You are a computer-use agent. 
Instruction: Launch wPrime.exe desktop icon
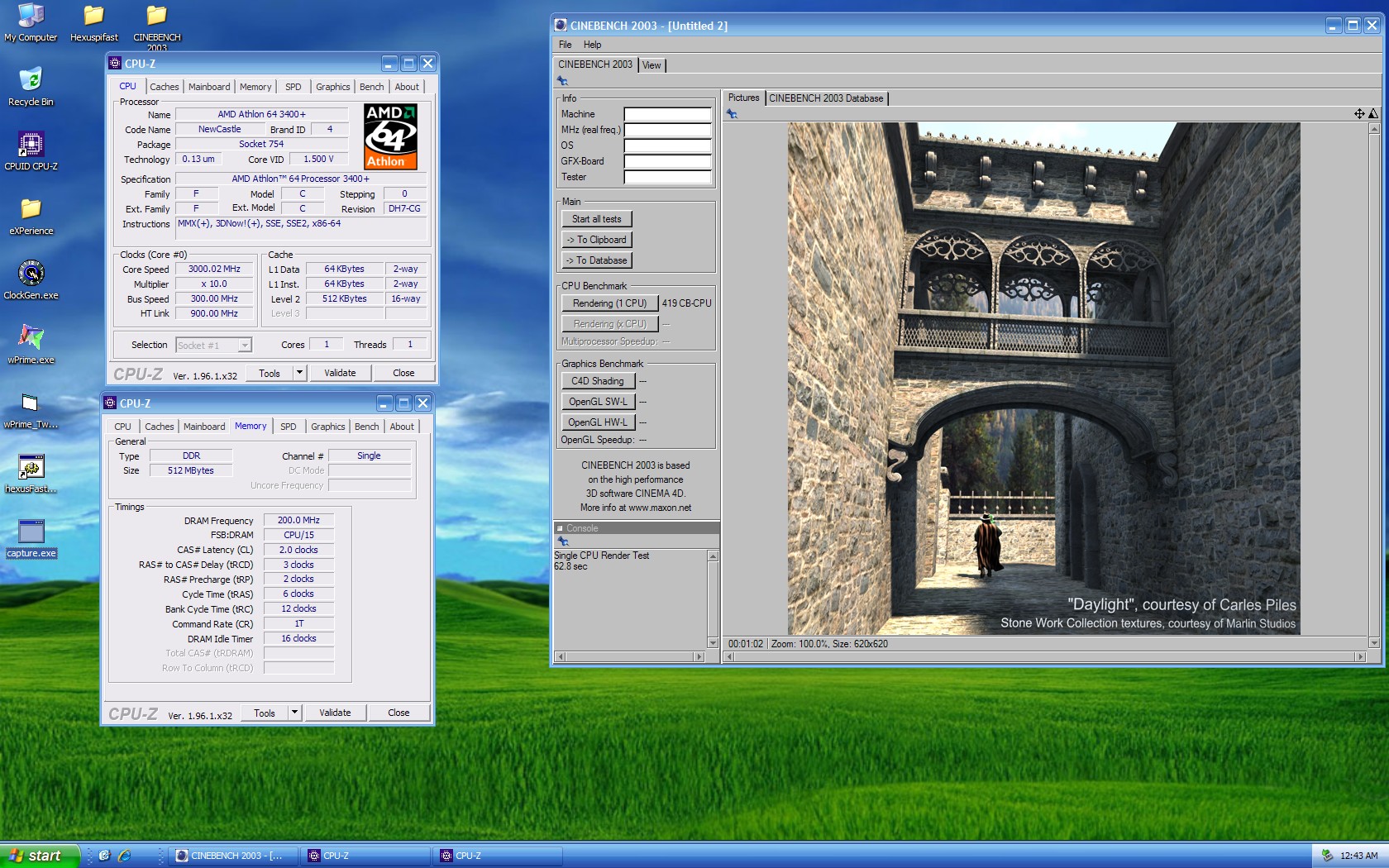31,345
